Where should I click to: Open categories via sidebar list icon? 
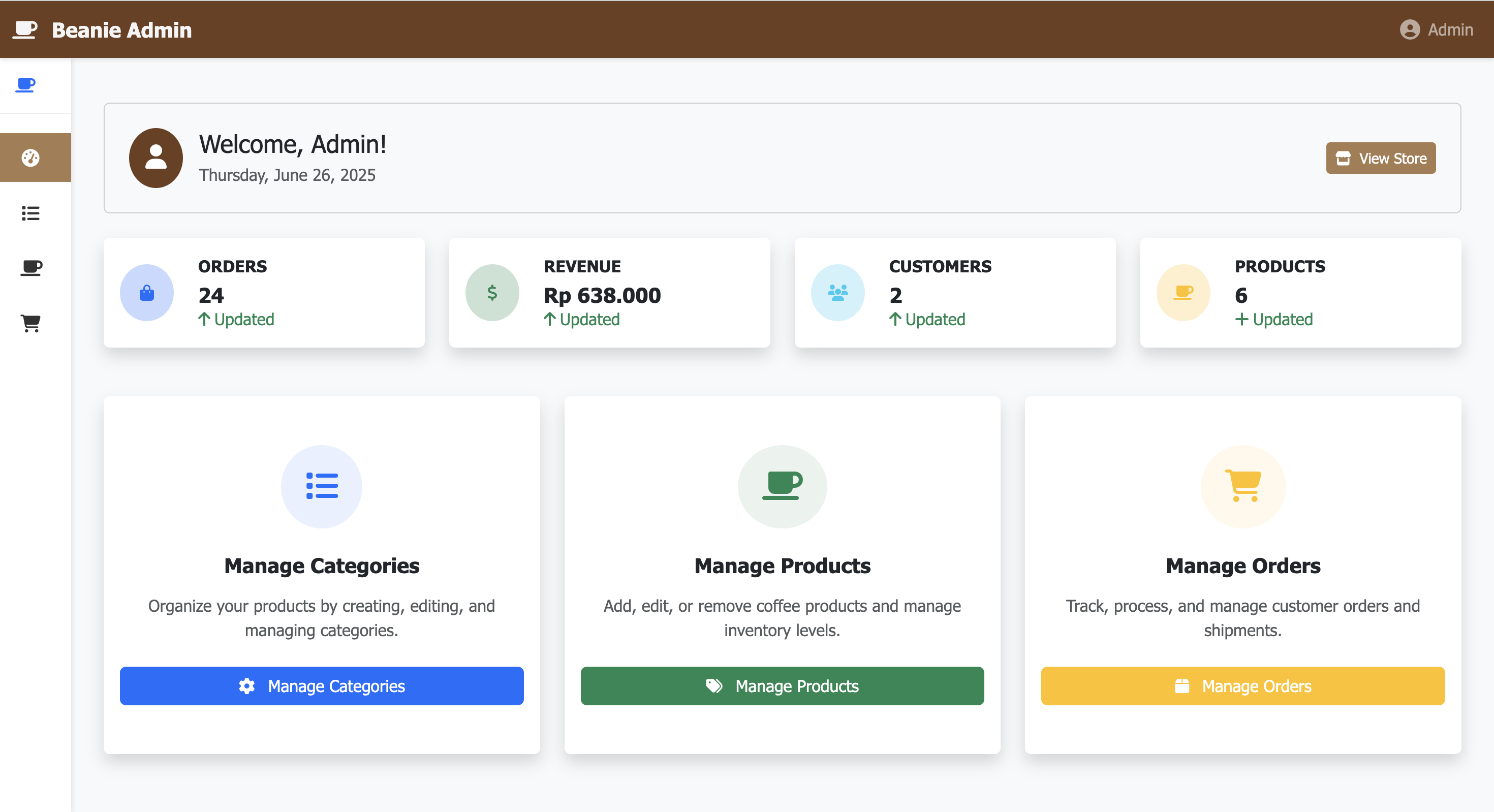coord(30,213)
